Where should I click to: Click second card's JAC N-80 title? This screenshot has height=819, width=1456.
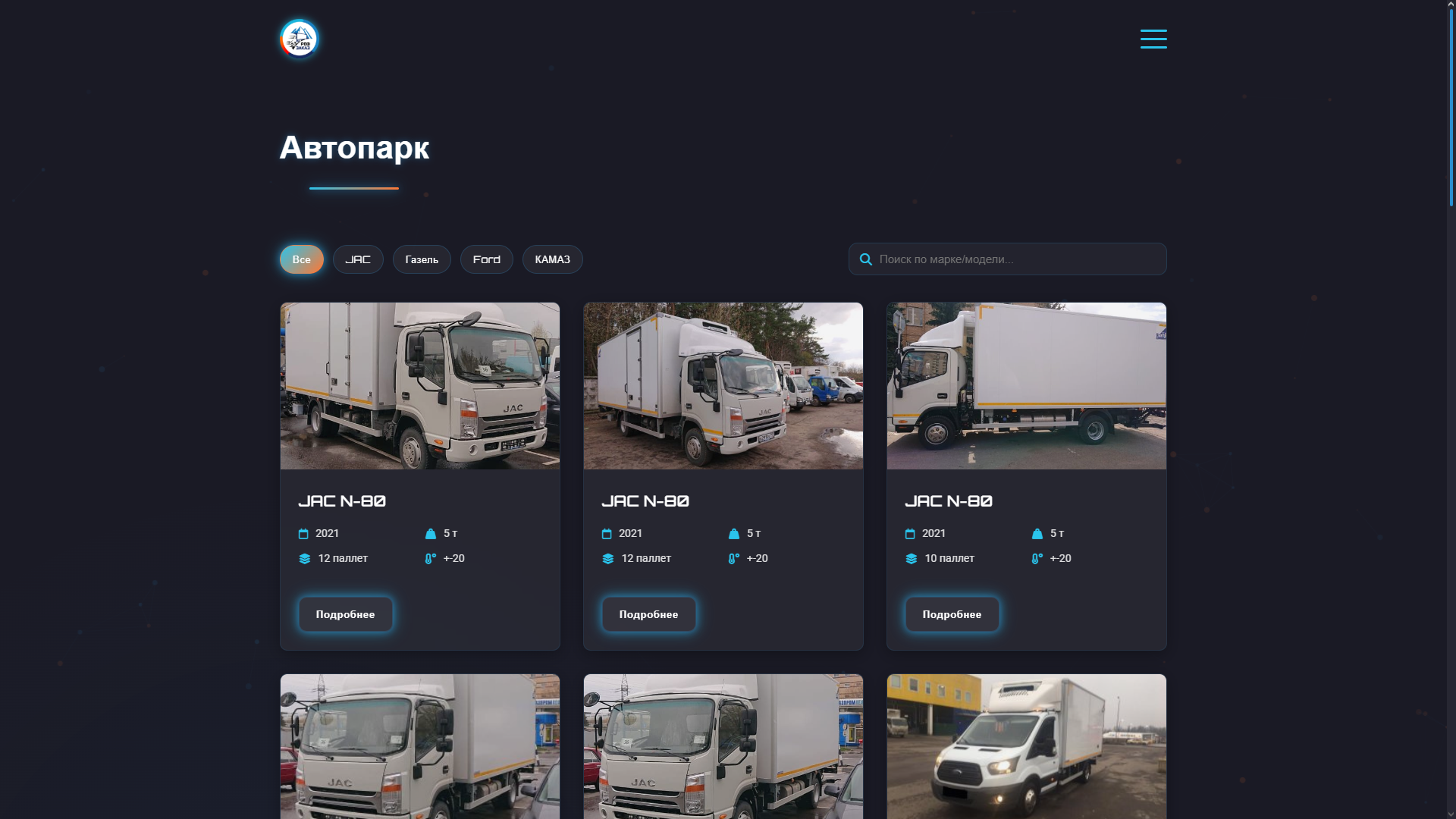pos(645,501)
